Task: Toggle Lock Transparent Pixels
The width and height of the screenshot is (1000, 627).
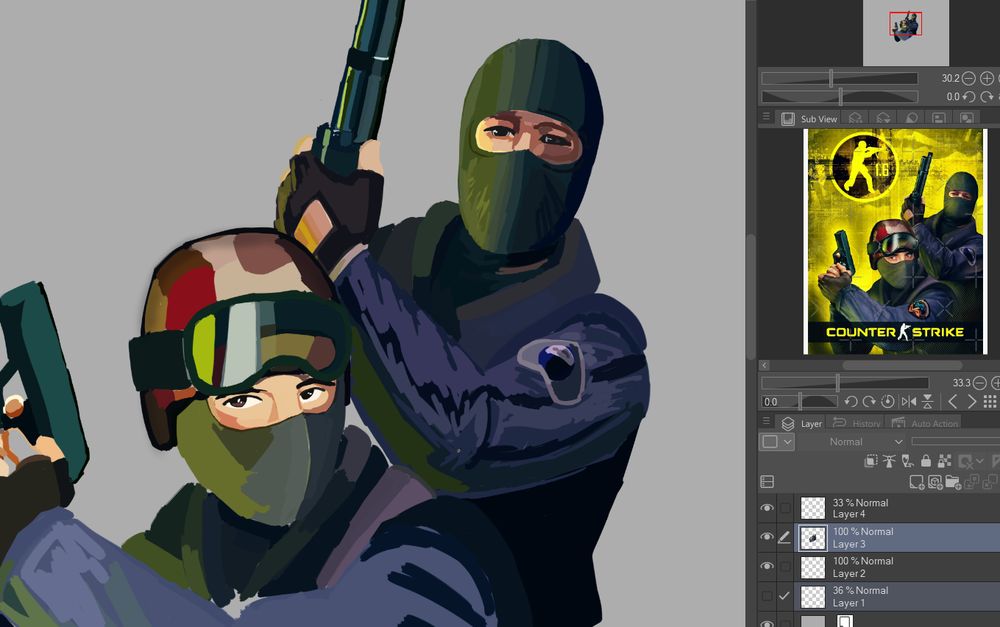Action: point(945,461)
